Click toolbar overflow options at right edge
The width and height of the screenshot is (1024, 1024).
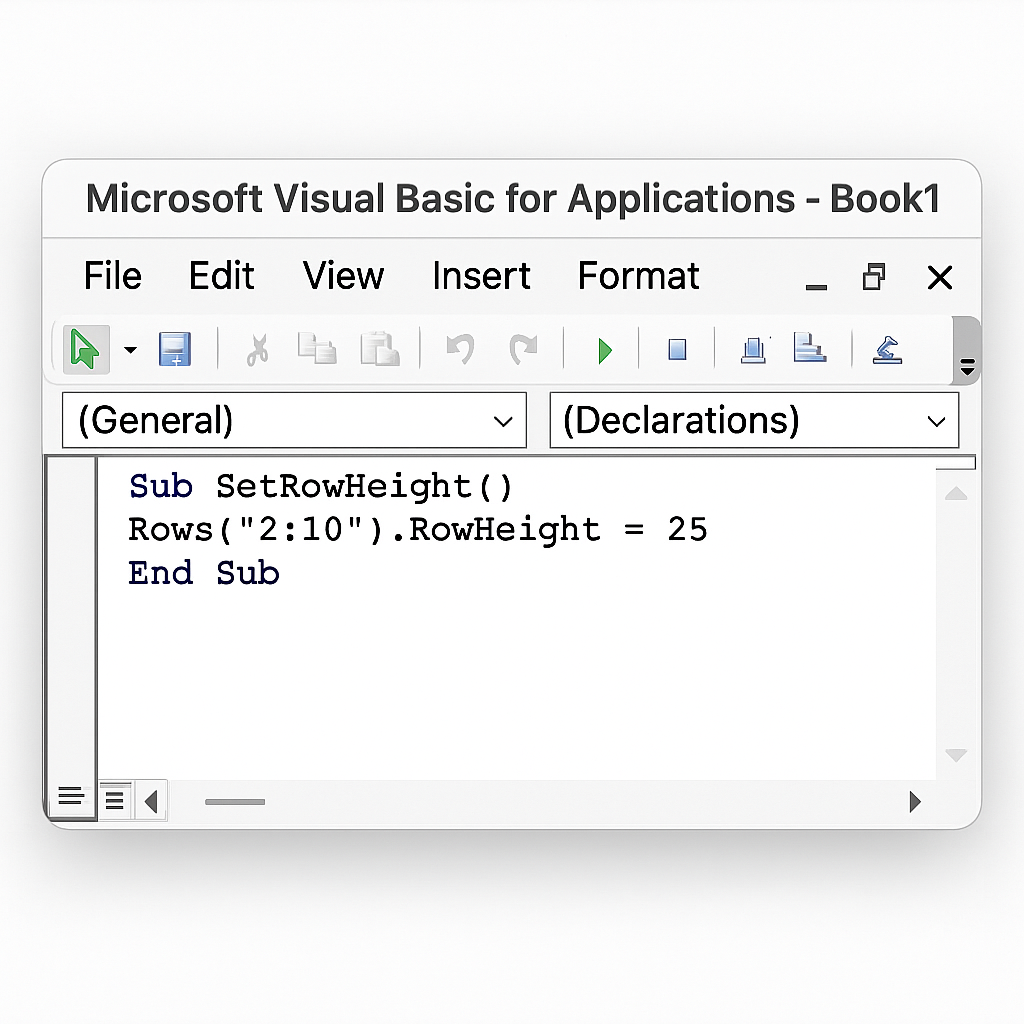(966, 366)
